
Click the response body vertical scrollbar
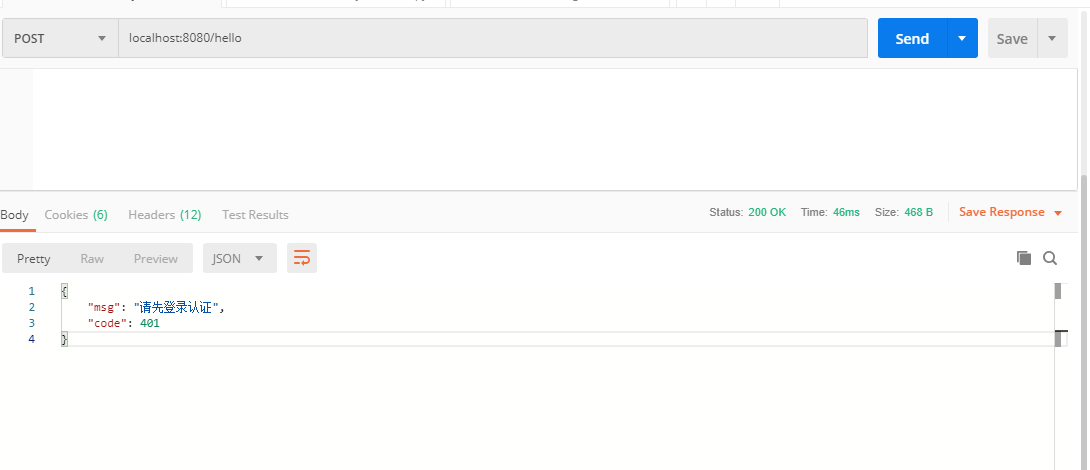(x=1058, y=375)
